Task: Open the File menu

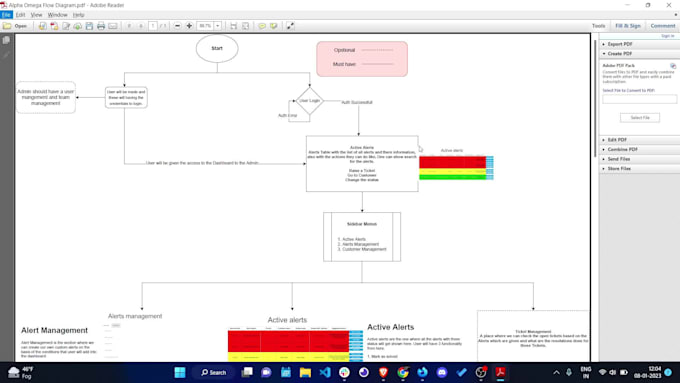Action: click(x=7, y=15)
